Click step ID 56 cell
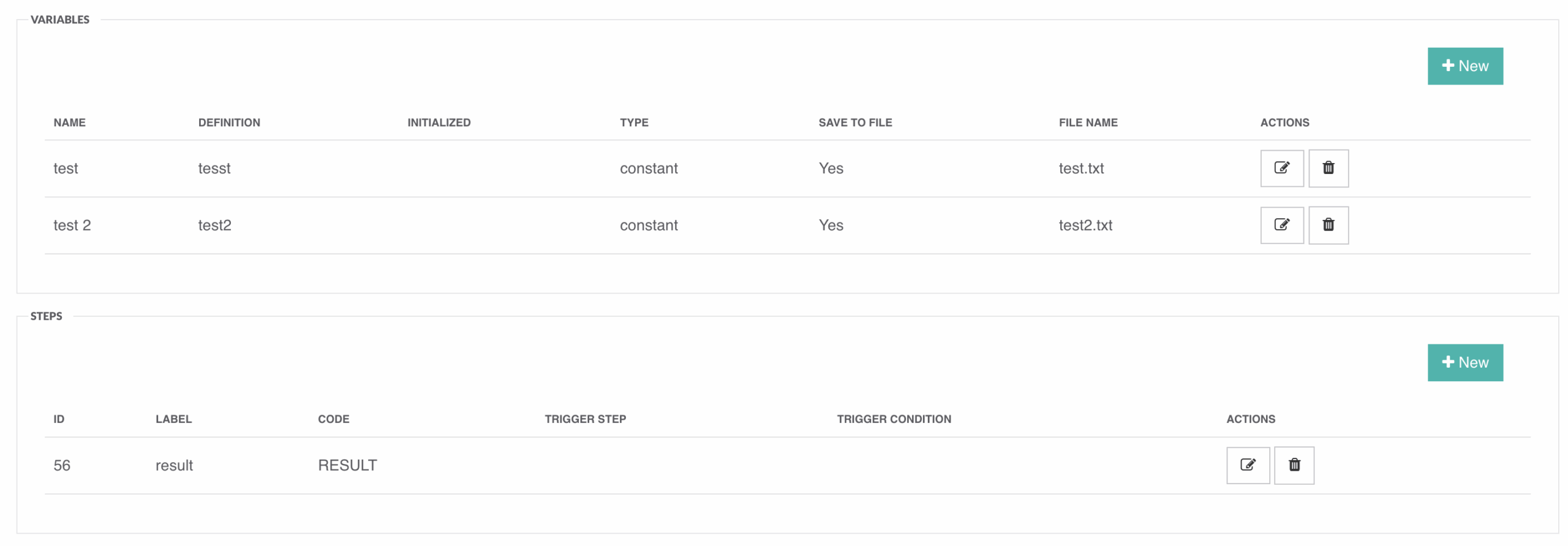This screenshot has height=546, width=1568. point(62,466)
